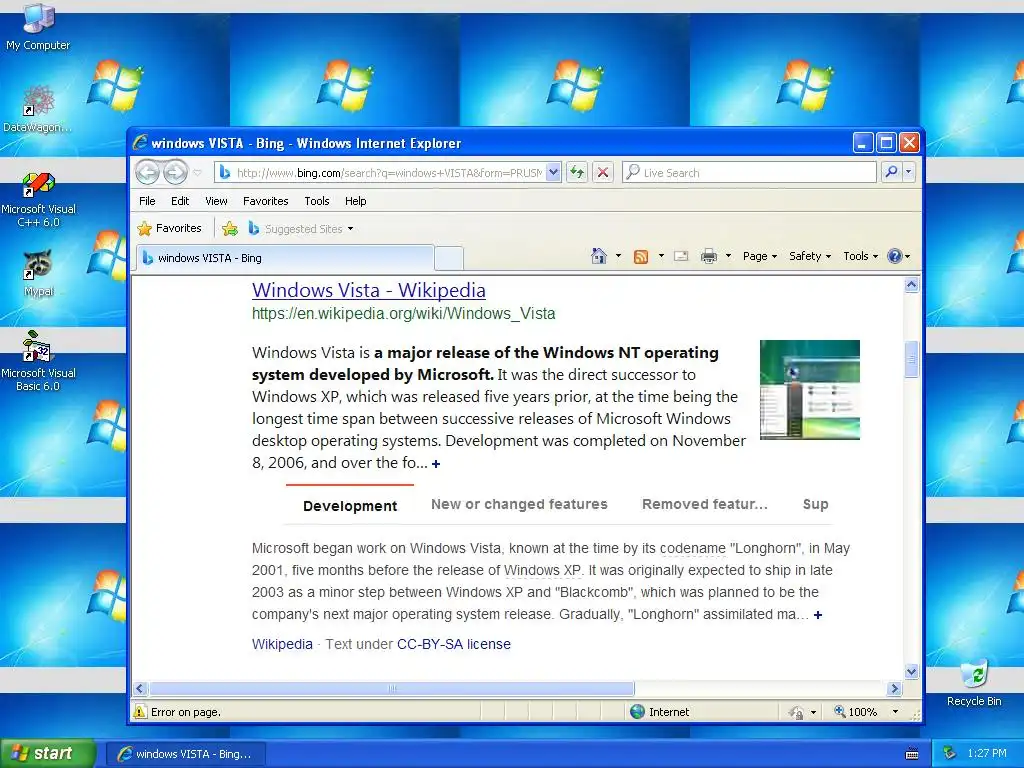
Task: Switch to New or changed features tab
Action: (x=519, y=504)
